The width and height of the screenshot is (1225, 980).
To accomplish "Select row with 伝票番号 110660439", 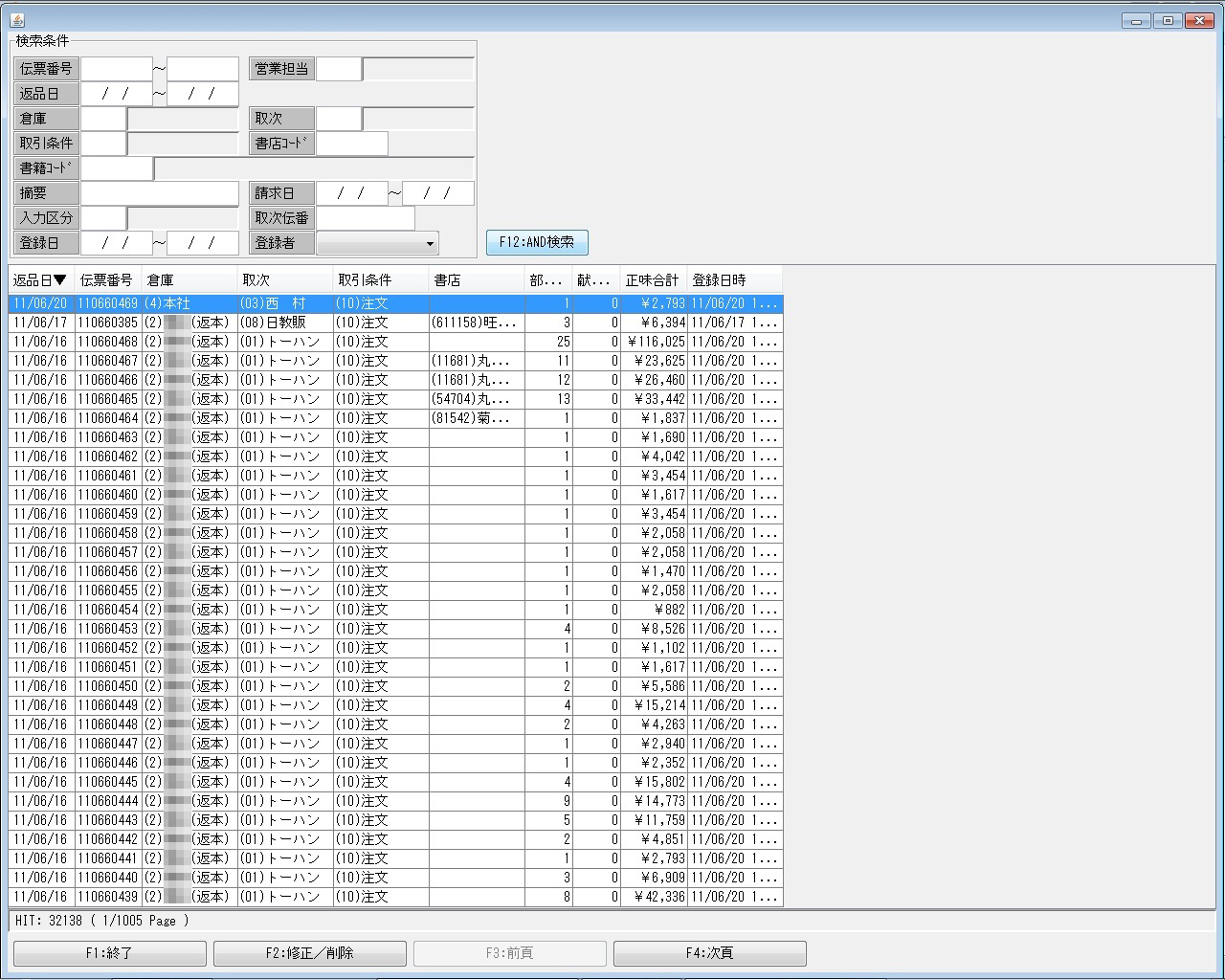I will pyautogui.click(x=107, y=897).
